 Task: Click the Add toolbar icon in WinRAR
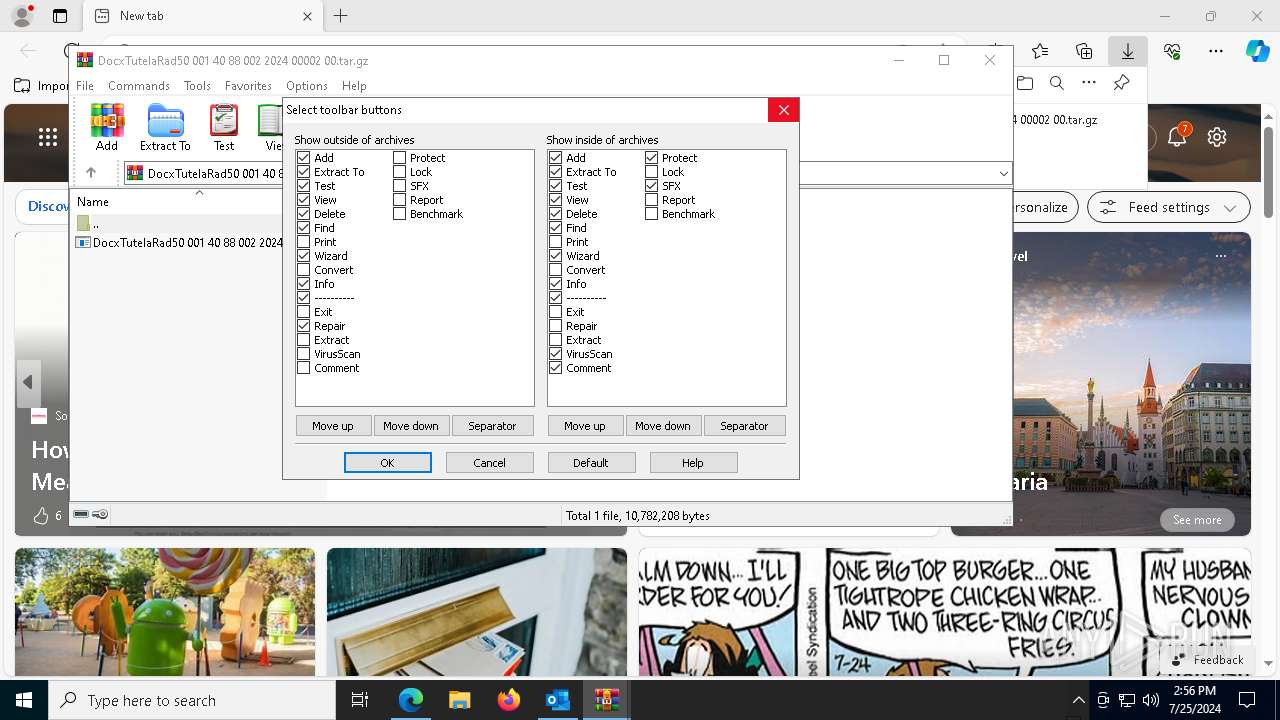pyautogui.click(x=107, y=127)
